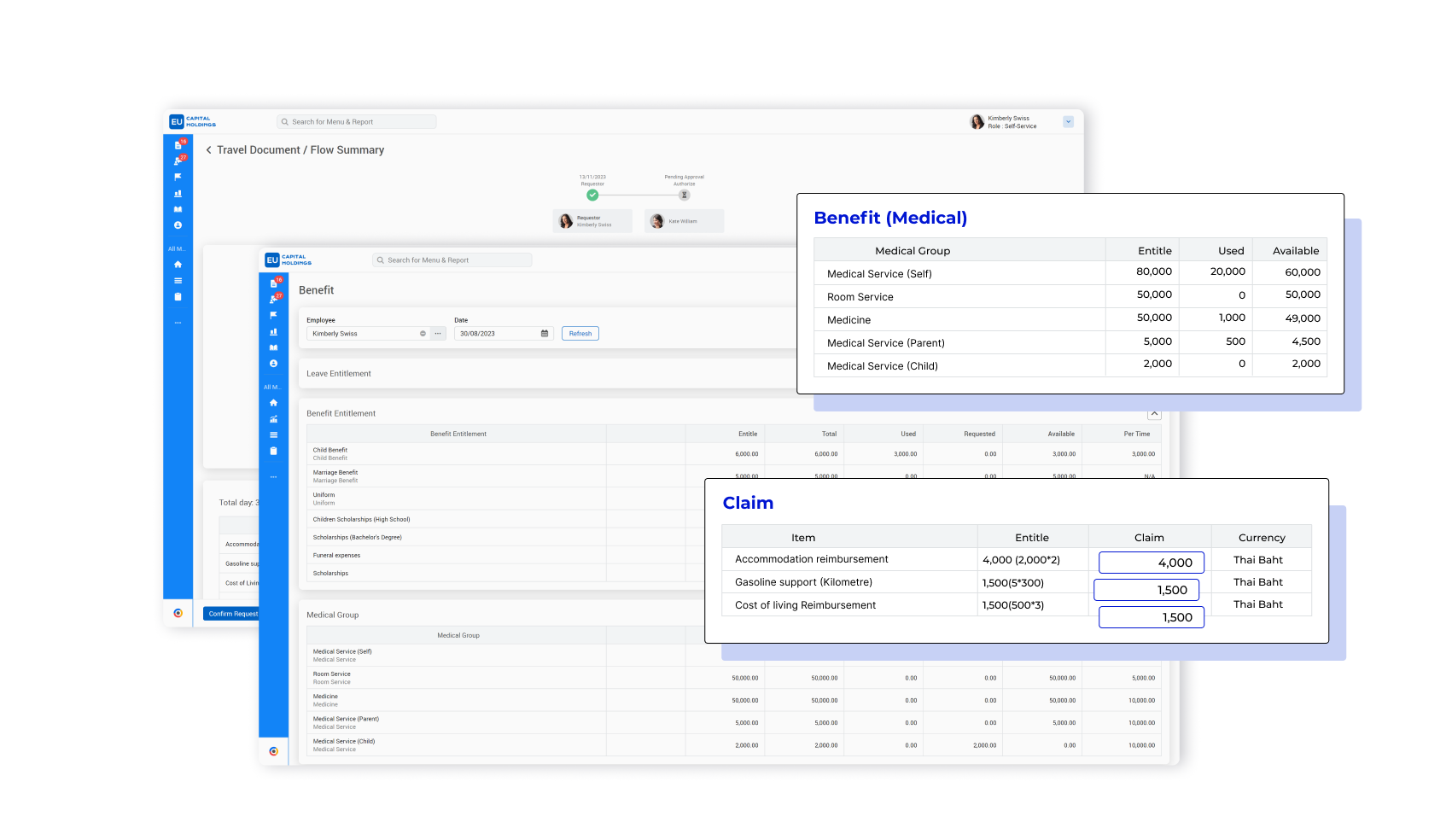Open the more options ellipsis in the Travel Document sidebar

pyautogui.click(x=178, y=323)
